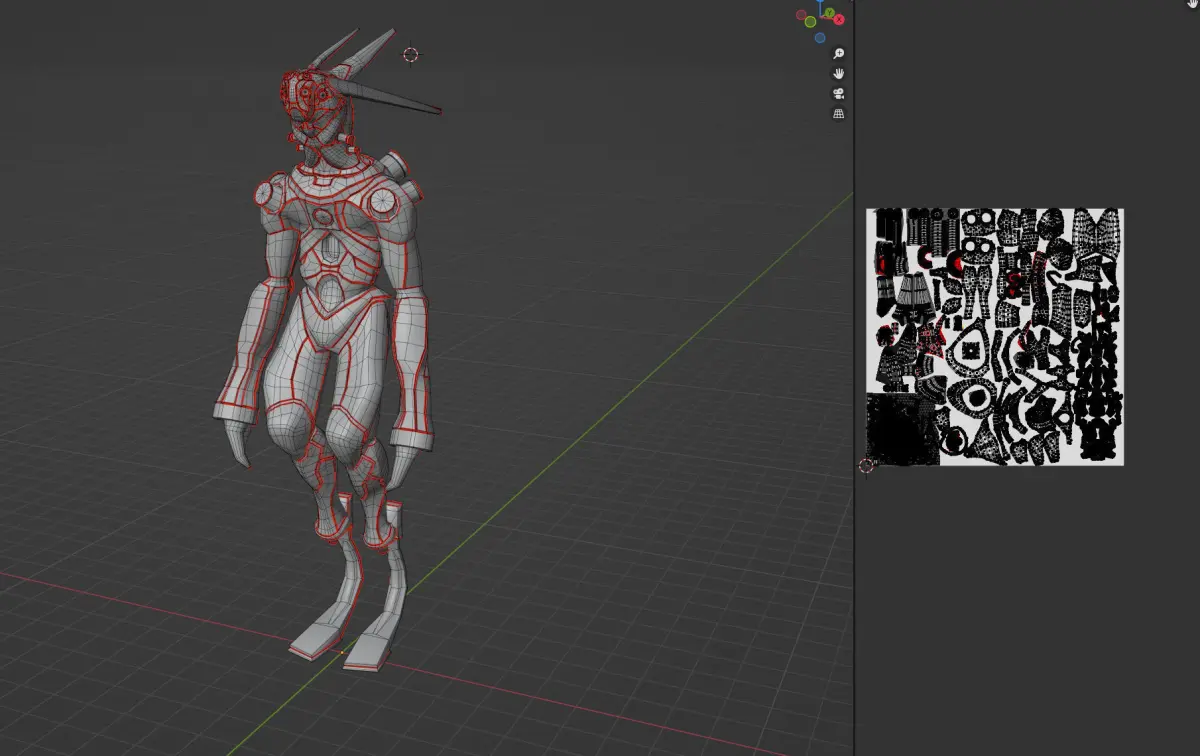Click the dim red negative X gizmo circle
Image resolution: width=1200 pixels, height=756 pixels.
(x=801, y=15)
